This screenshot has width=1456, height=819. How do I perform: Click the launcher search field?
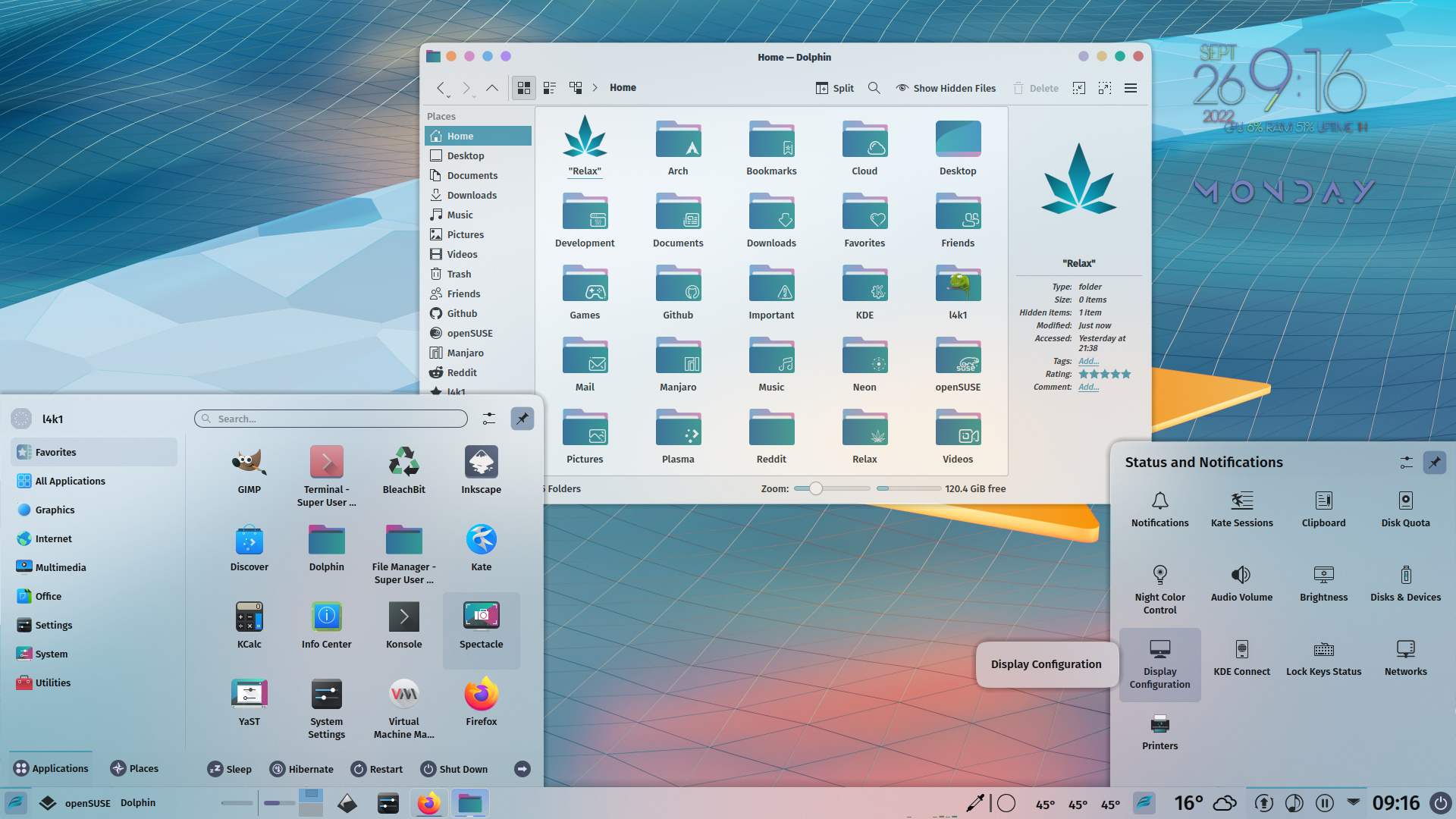pyautogui.click(x=331, y=419)
